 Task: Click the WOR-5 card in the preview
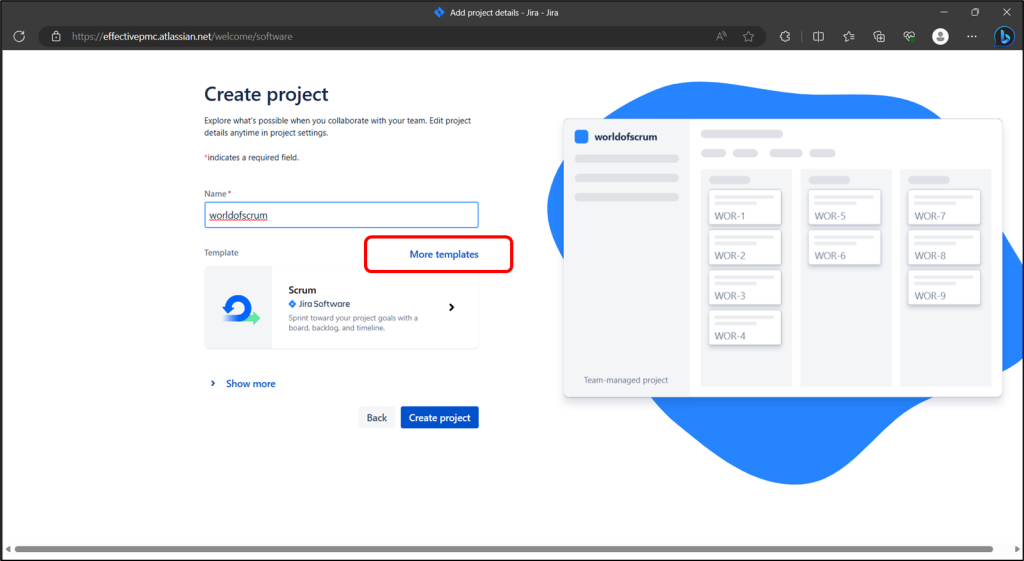click(x=844, y=207)
